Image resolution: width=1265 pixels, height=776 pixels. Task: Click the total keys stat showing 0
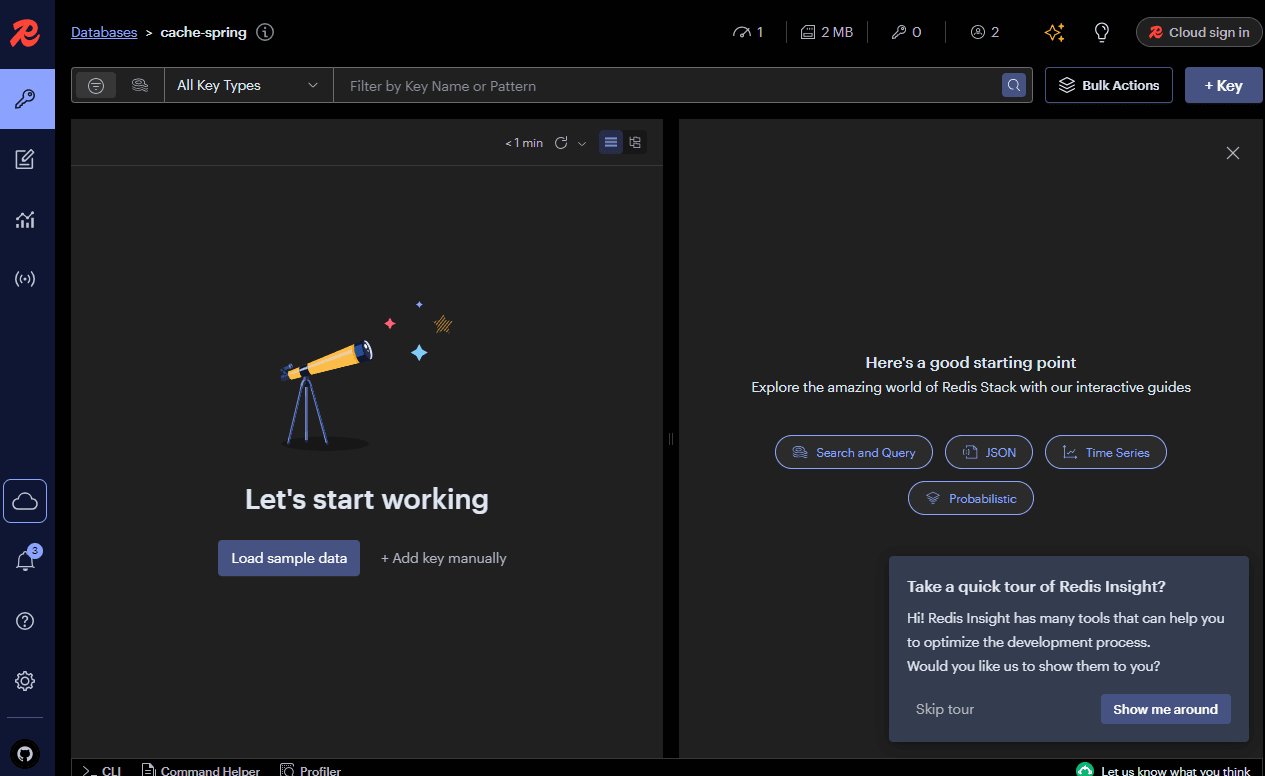(906, 32)
